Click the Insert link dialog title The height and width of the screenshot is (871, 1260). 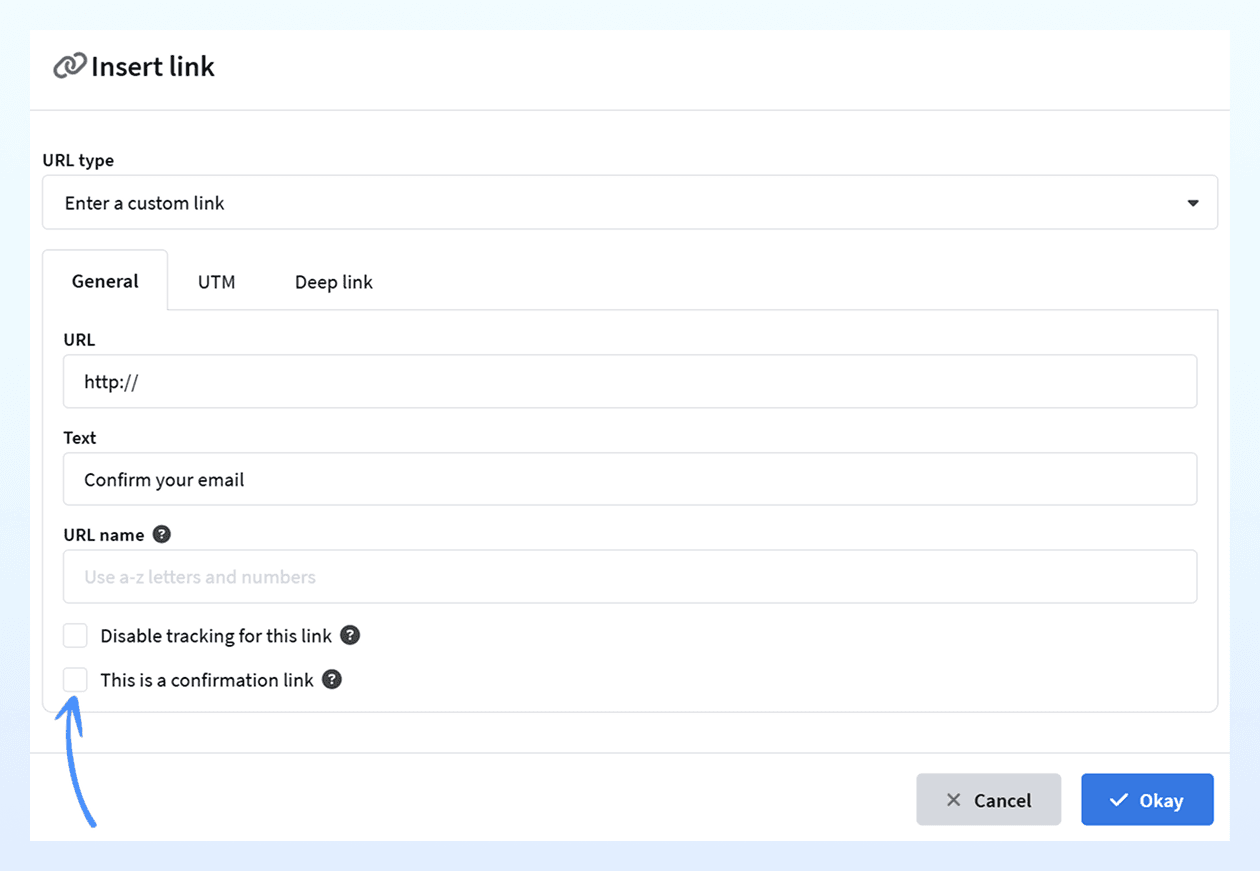pos(153,67)
